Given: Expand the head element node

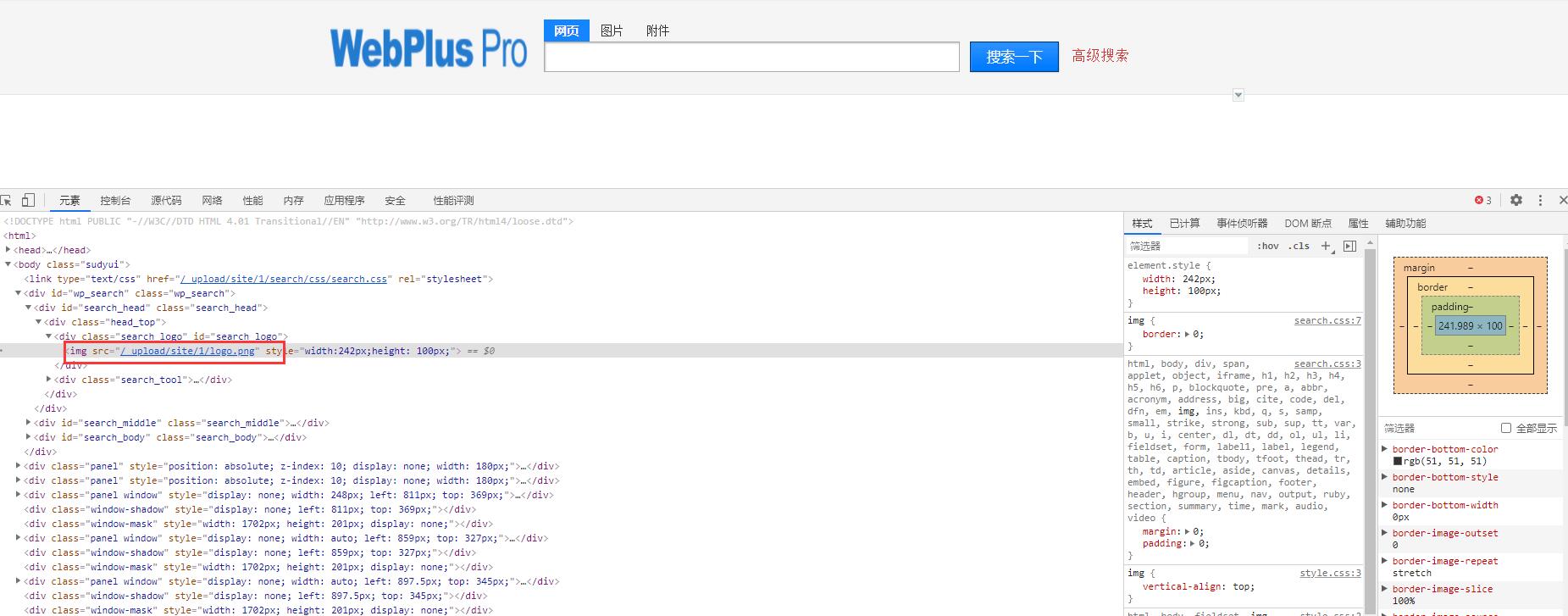Looking at the screenshot, I should click(8, 250).
